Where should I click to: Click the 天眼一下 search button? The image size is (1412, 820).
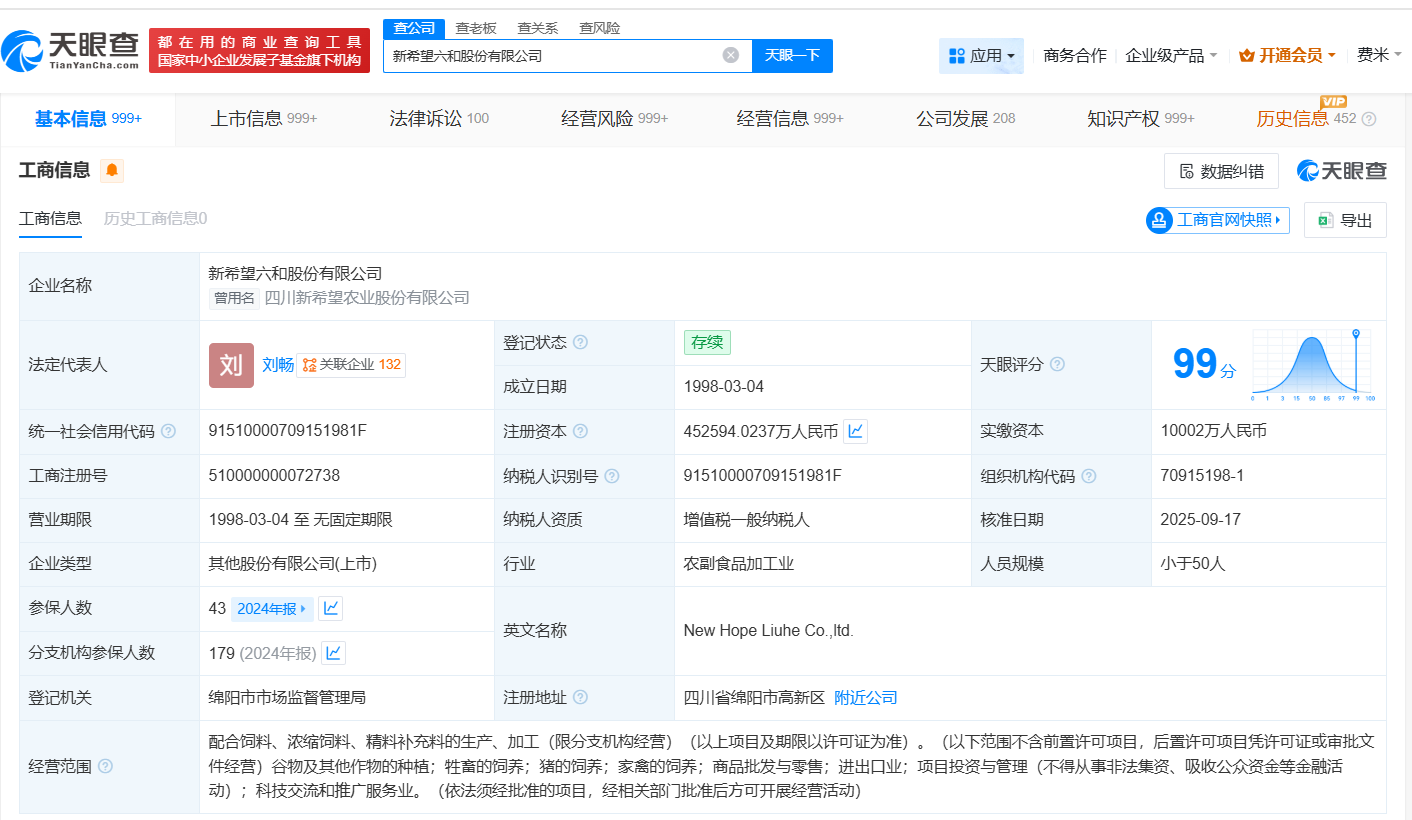[x=792, y=56]
